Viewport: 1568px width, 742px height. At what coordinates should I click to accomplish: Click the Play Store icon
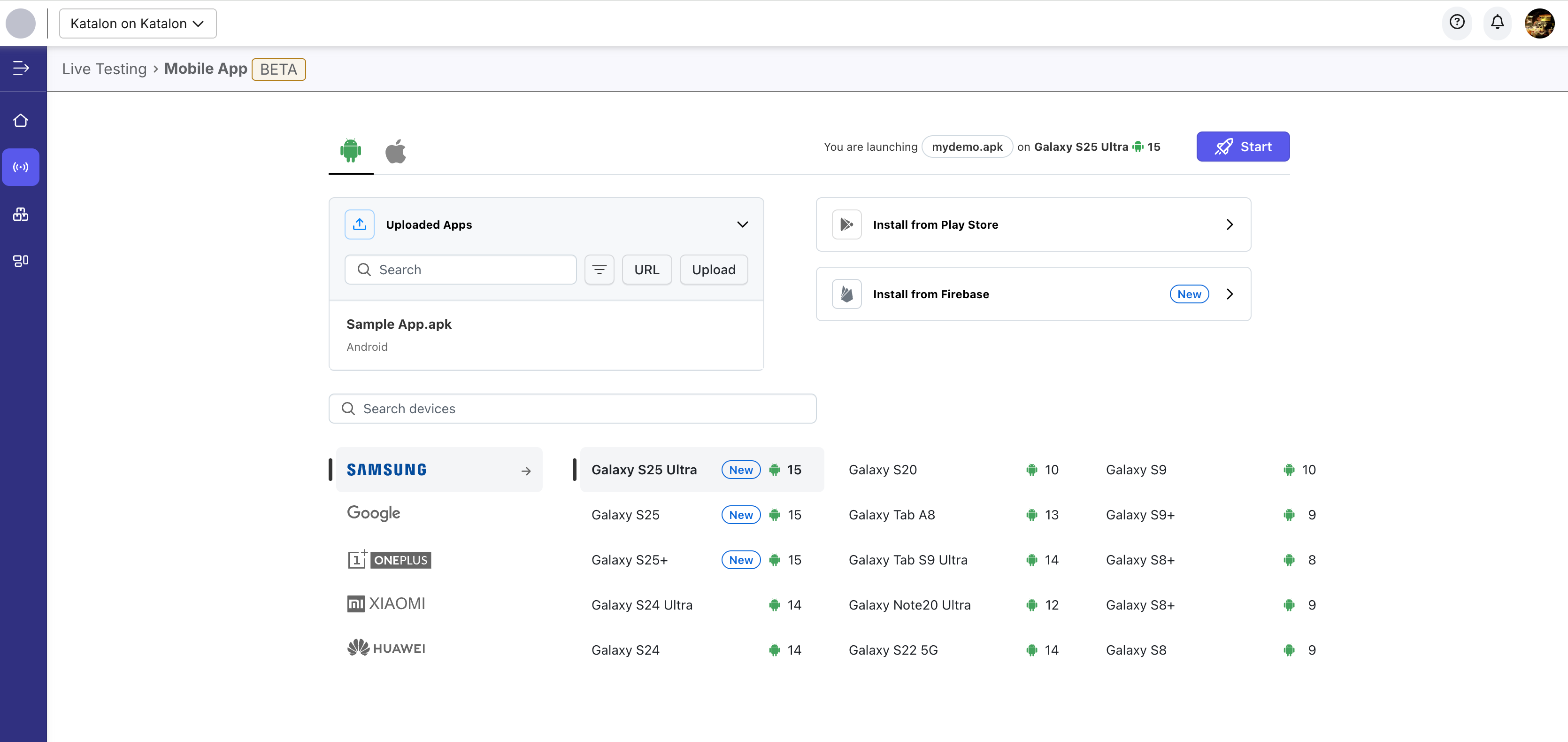[846, 224]
